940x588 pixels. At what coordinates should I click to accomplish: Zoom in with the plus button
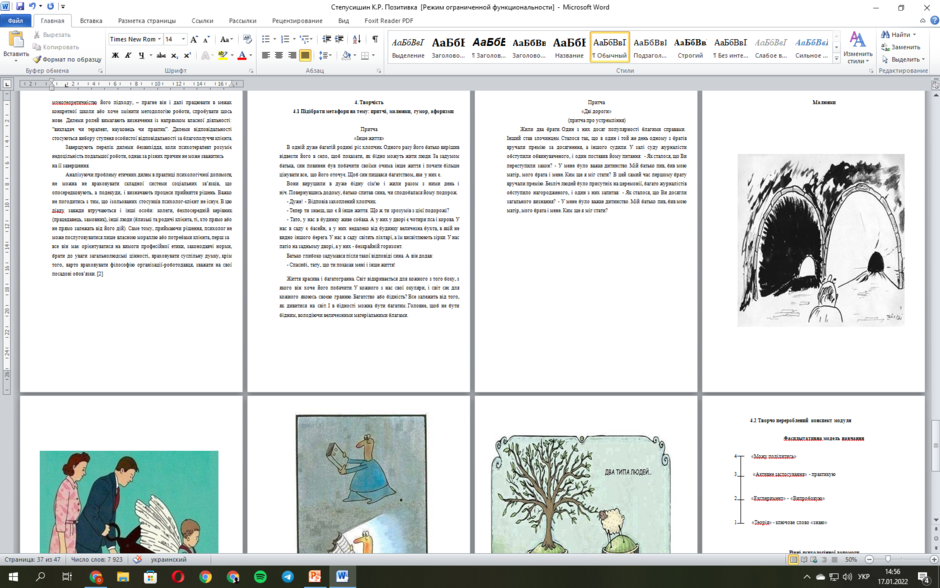tap(934, 559)
